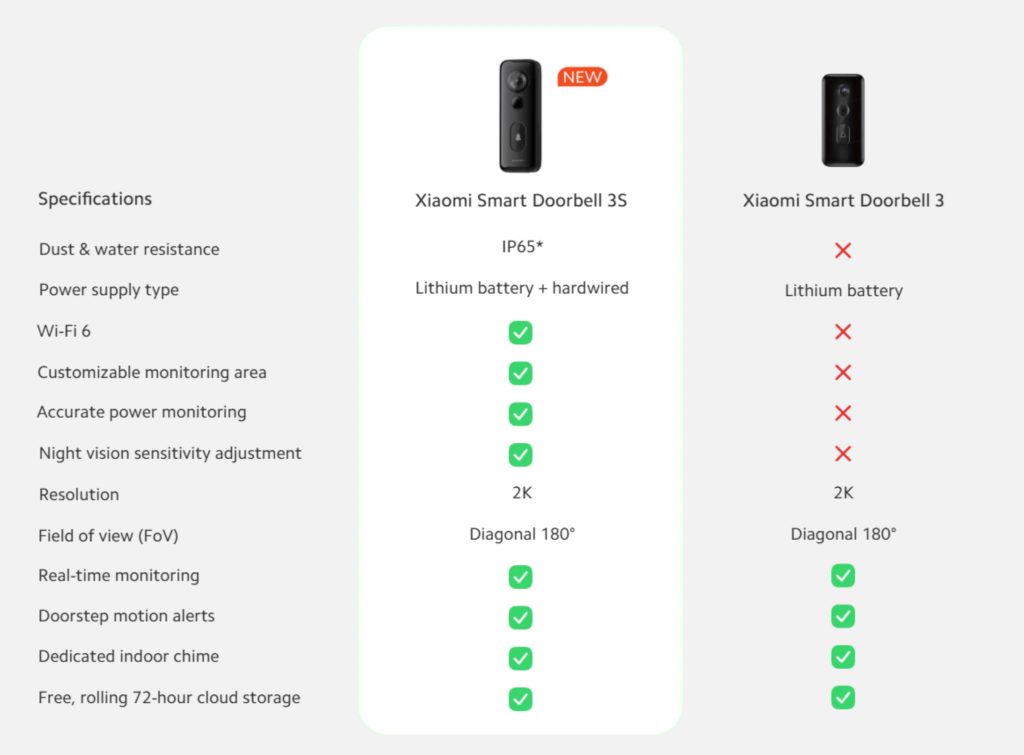Click Doorbell 3 dedicated indoor chime checkmark
The image size is (1024, 755).
tap(843, 657)
